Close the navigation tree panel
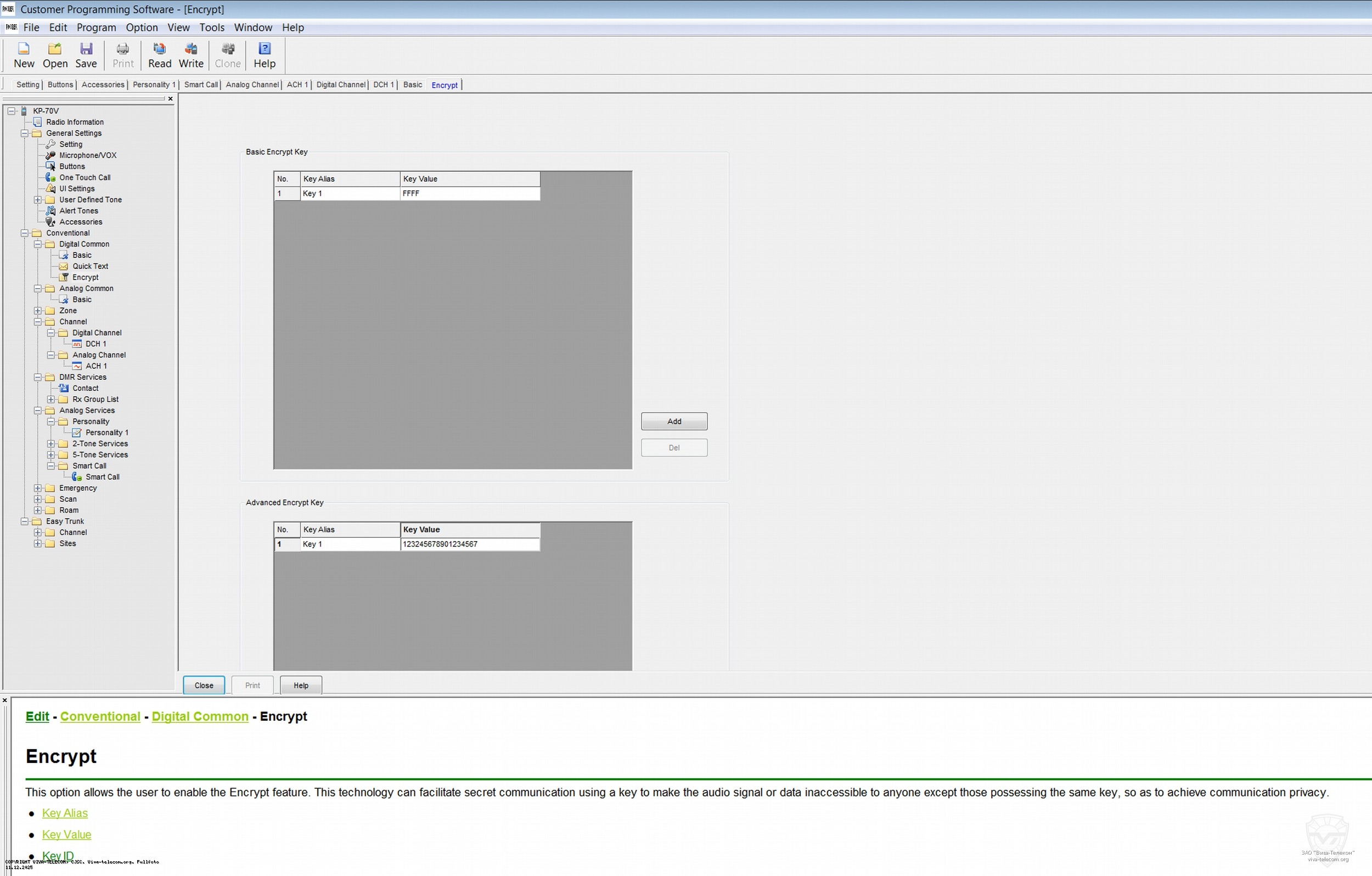 point(170,99)
